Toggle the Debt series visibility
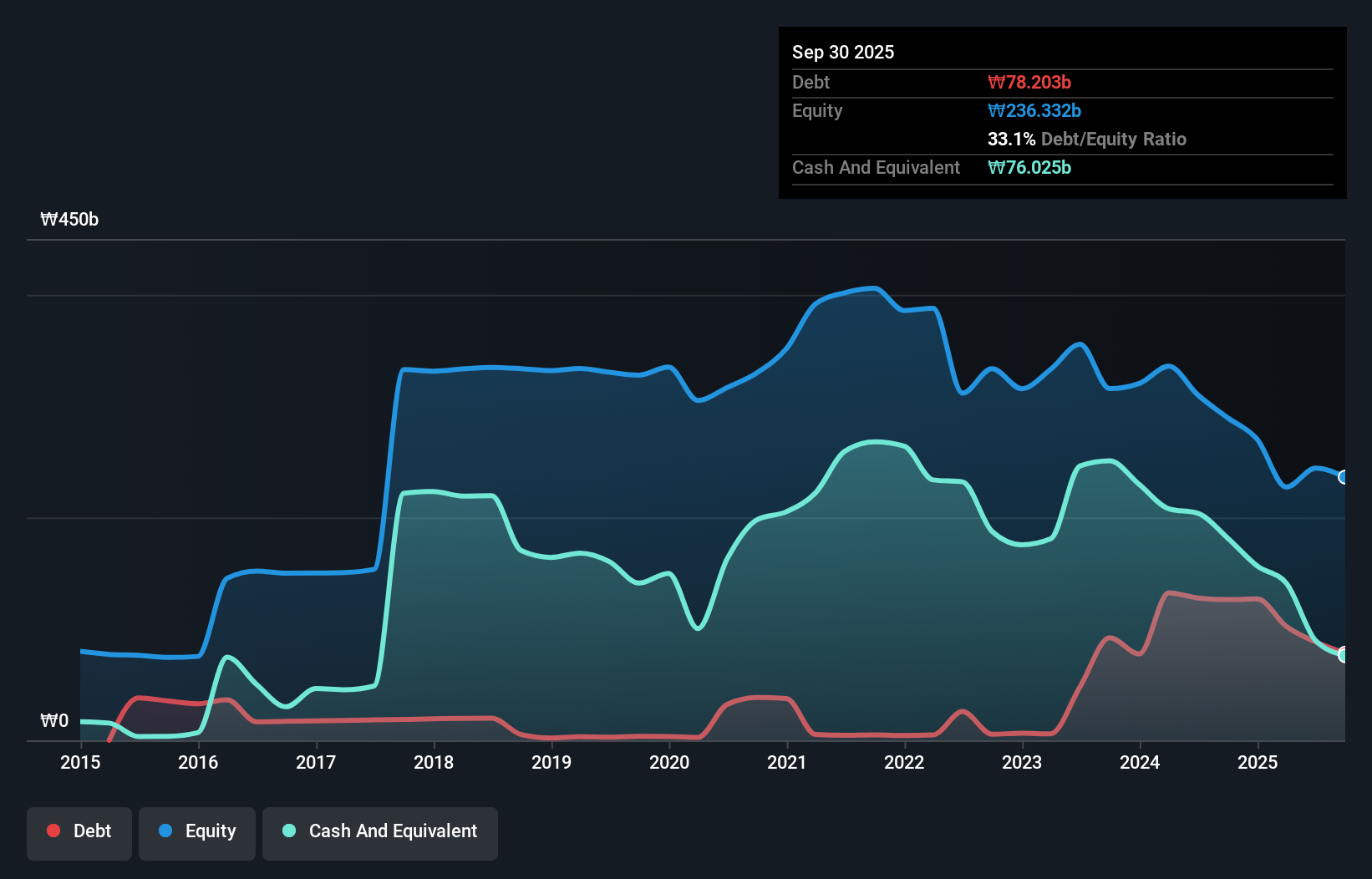The height and width of the screenshot is (879, 1372). [x=79, y=831]
